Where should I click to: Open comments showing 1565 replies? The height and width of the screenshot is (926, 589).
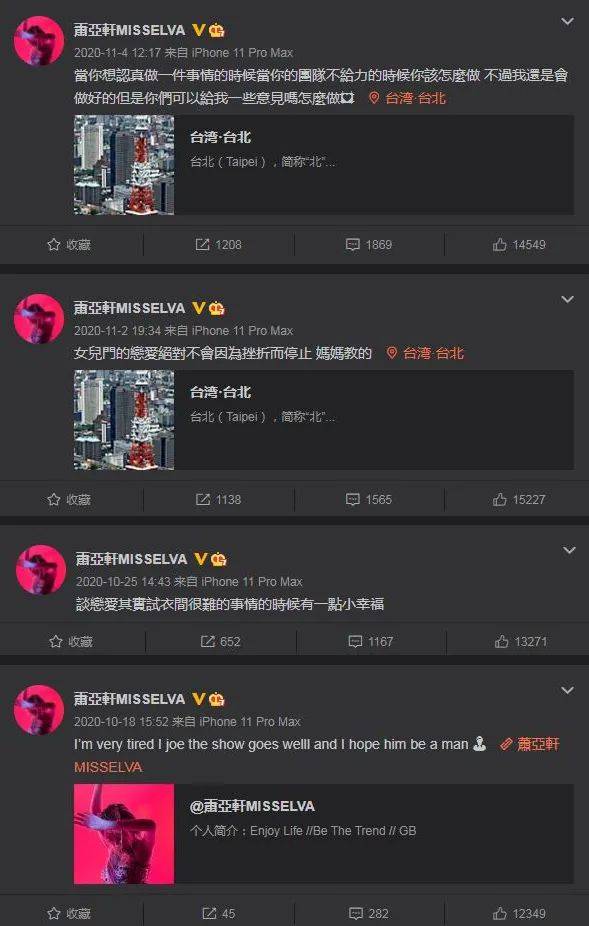pos(369,500)
